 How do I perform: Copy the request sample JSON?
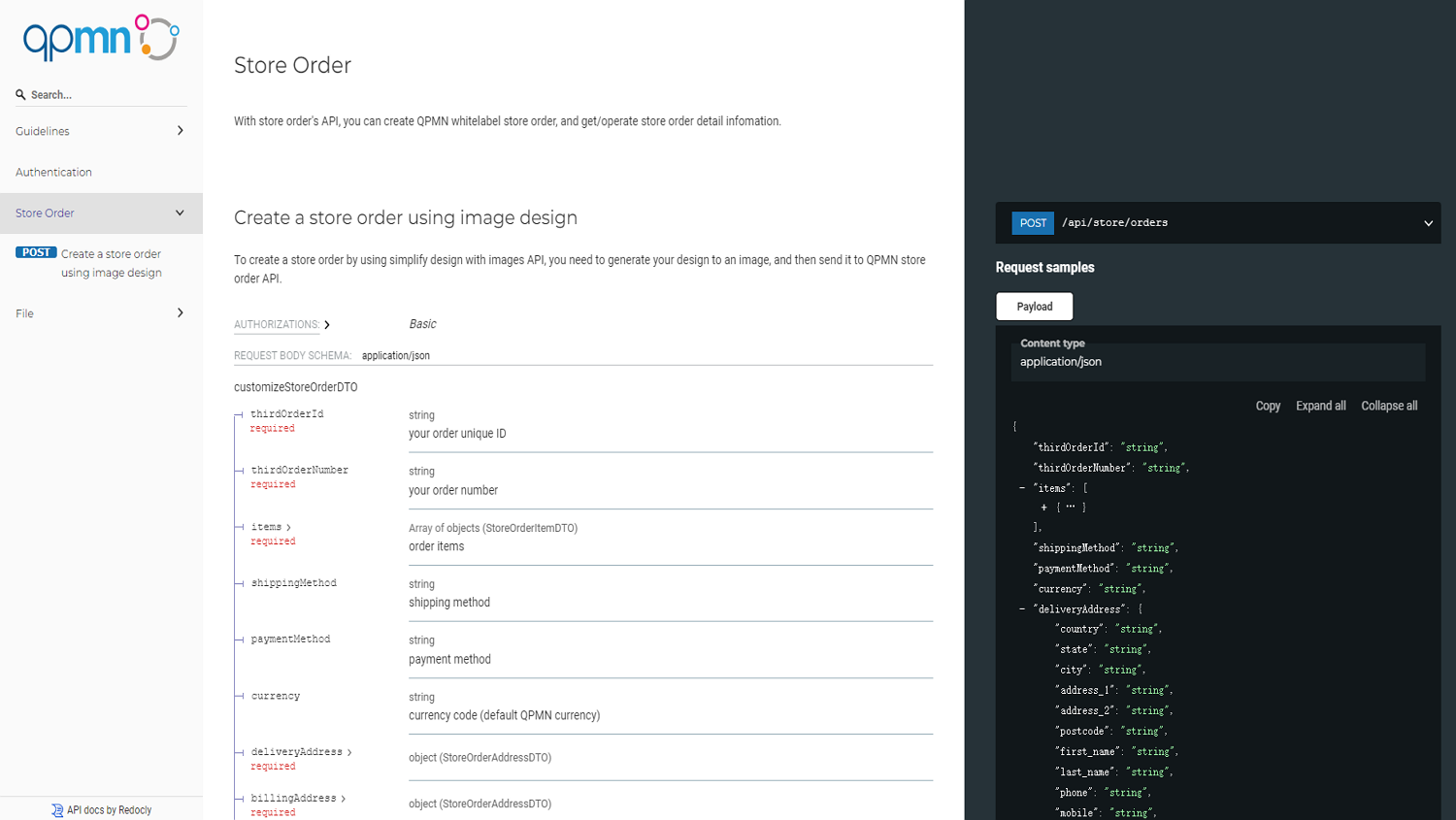tap(1267, 406)
